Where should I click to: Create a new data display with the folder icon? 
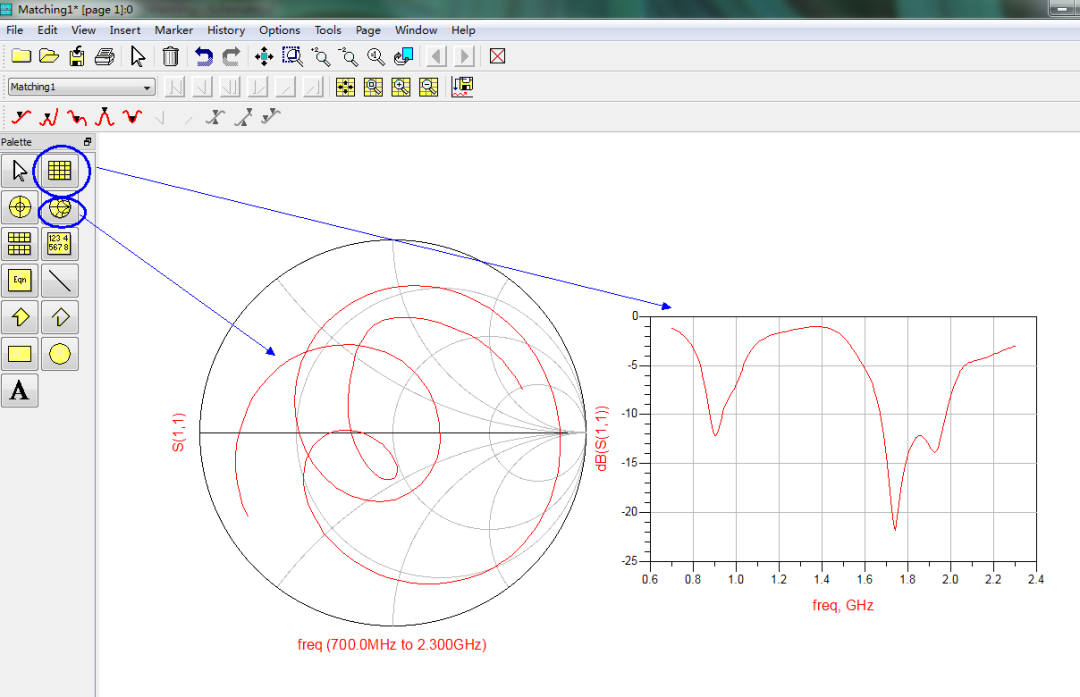click(21, 56)
